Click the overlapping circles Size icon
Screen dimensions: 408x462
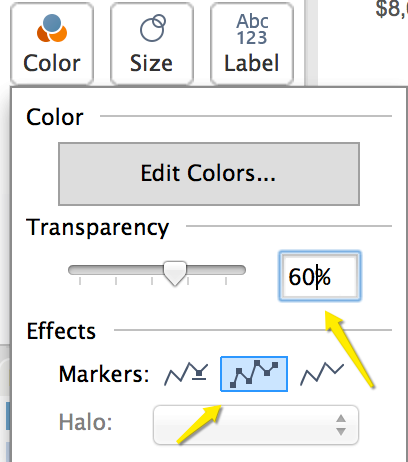pyautogui.click(x=153, y=28)
